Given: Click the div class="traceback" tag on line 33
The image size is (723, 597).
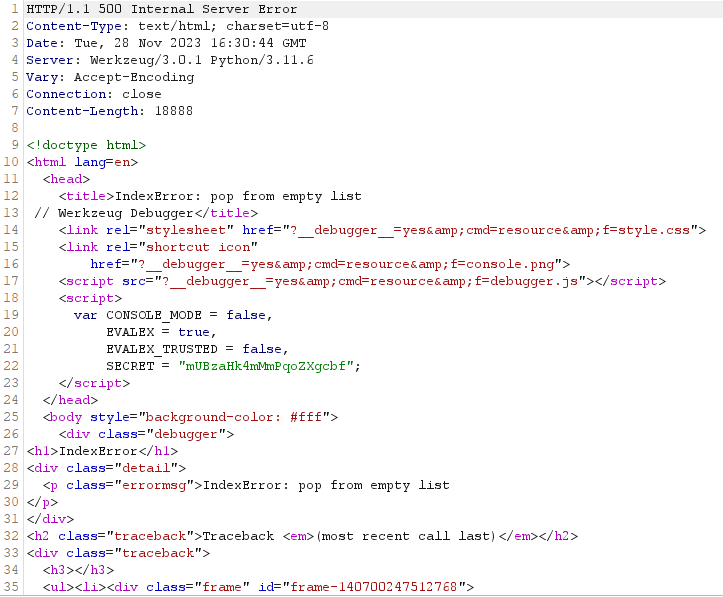Looking at the screenshot, I should [118, 553].
